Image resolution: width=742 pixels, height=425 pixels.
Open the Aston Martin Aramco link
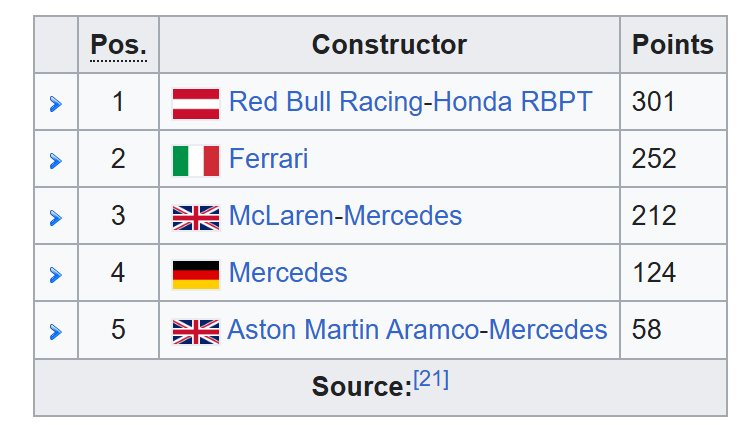pos(353,329)
